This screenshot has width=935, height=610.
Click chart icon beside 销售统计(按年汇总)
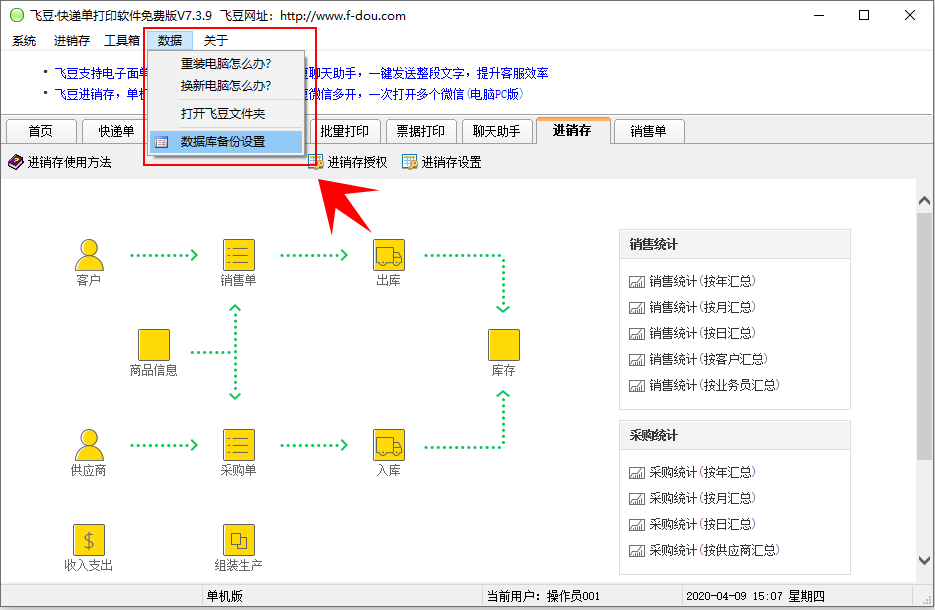click(x=637, y=282)
